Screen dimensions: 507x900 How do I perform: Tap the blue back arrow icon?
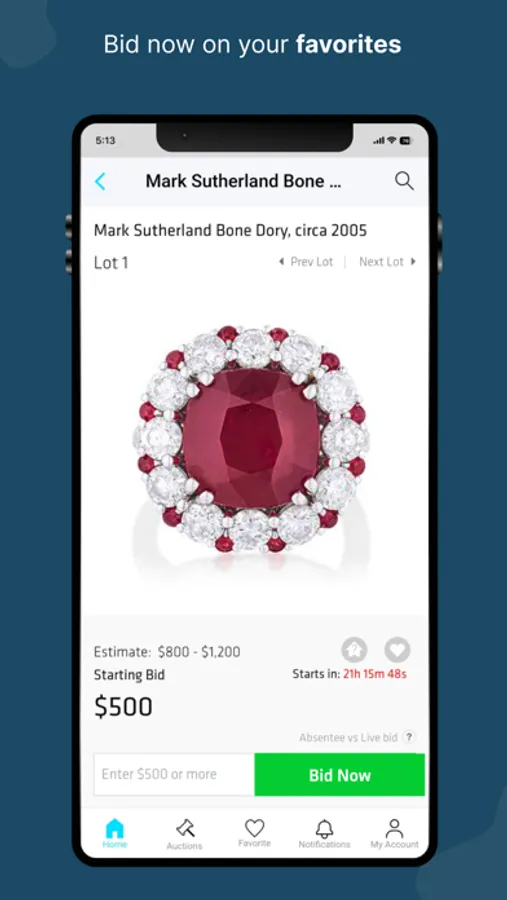[100, 181]
